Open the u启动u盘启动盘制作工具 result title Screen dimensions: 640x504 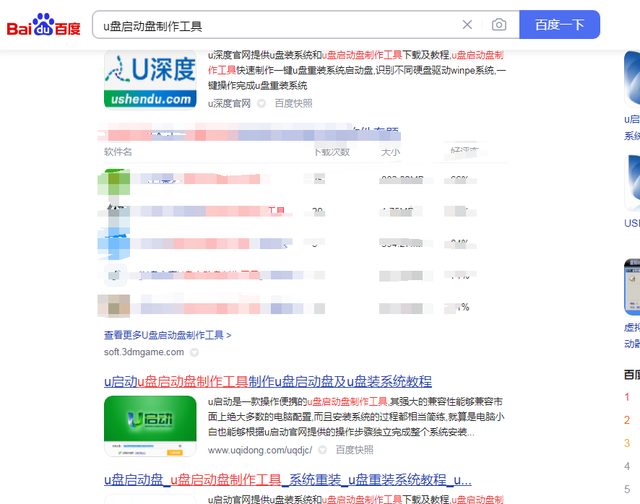pyautogui.click(x=268, y=382)
